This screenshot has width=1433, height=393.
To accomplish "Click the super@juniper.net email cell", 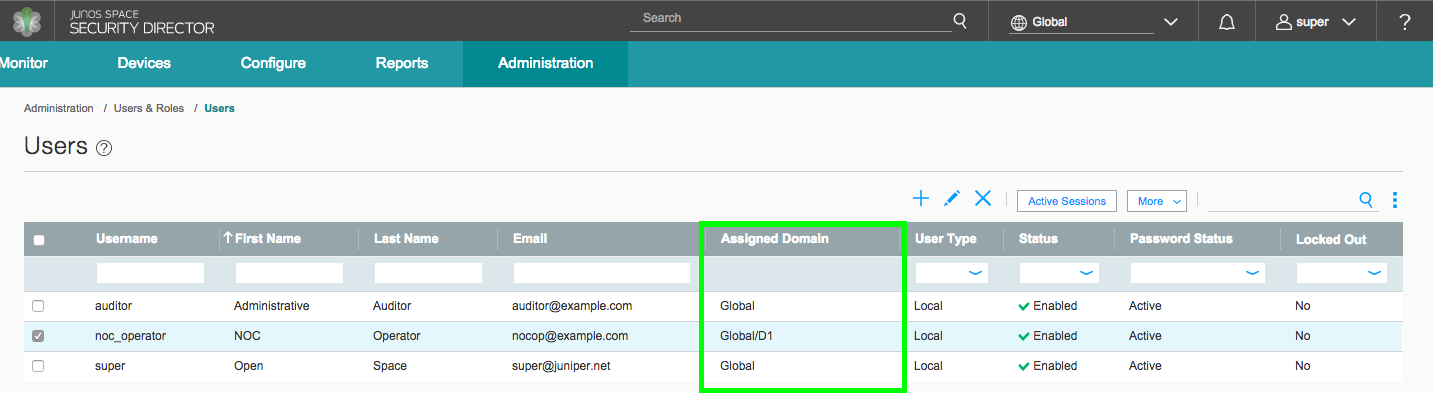I will tap(561, 366).
